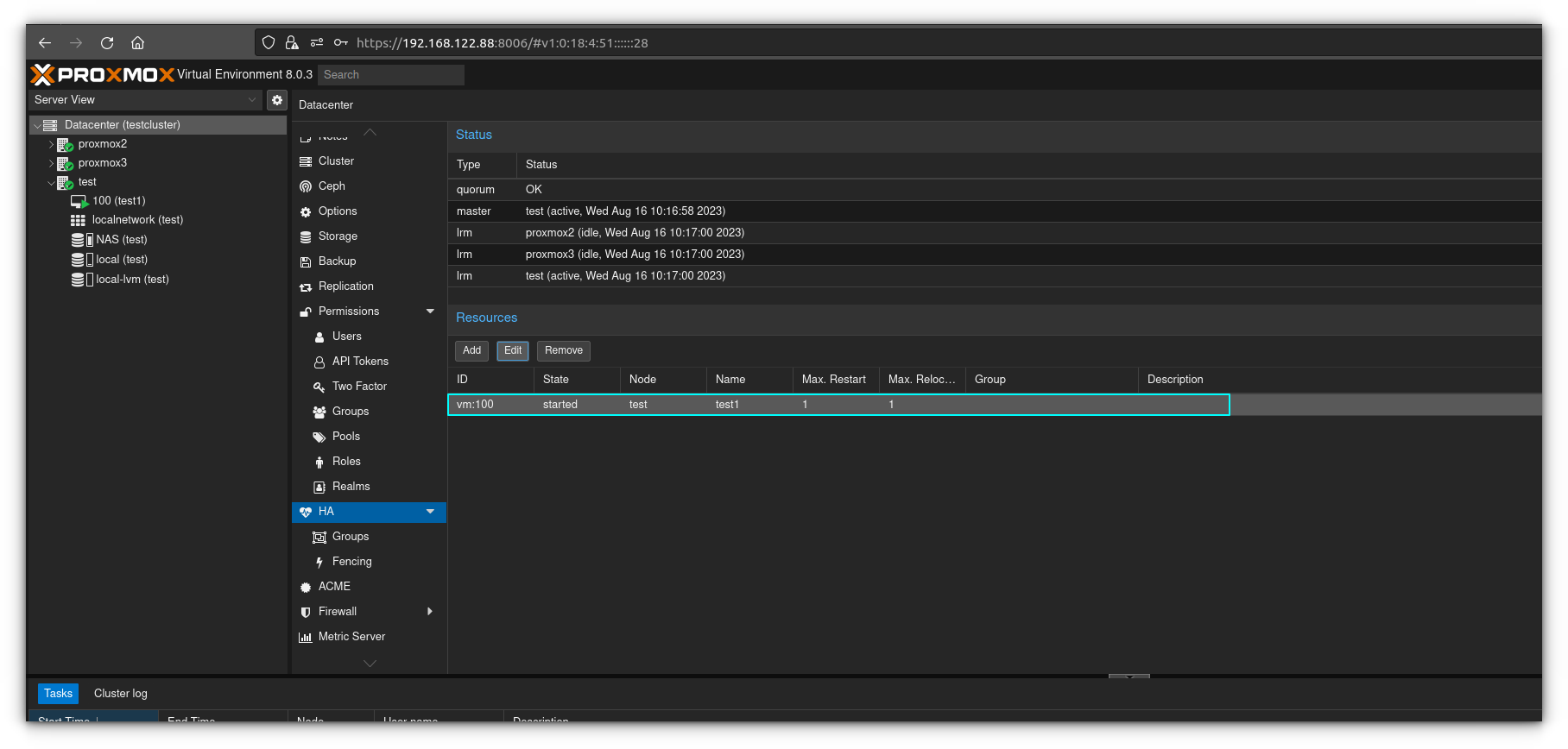Click the HA heartbeat icon
This screenshot has width=1568, height=749.
pyautogui.click(x=306, y=512)
